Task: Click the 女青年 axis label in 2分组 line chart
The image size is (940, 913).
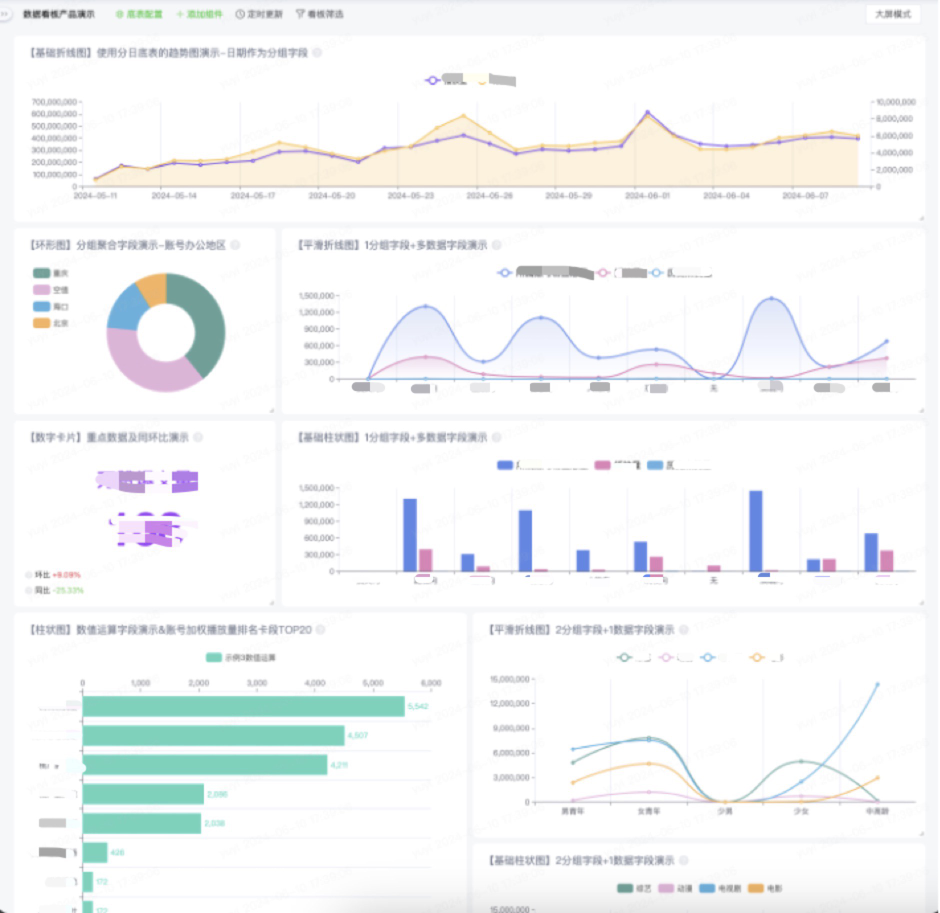Action: click(649, 811)
